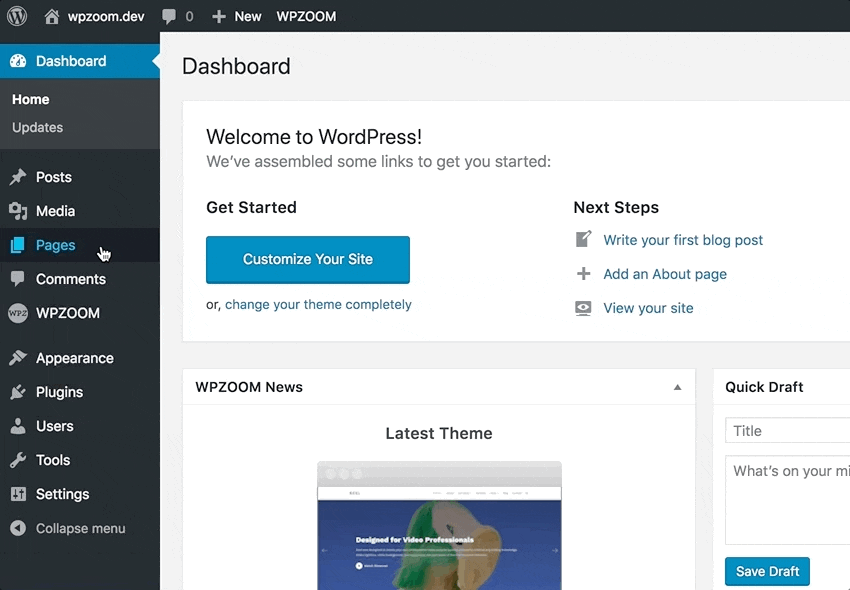This screenshot has height=590, width=850.
Task: Click the Collapse menu arrow icon
Action: 18,528
